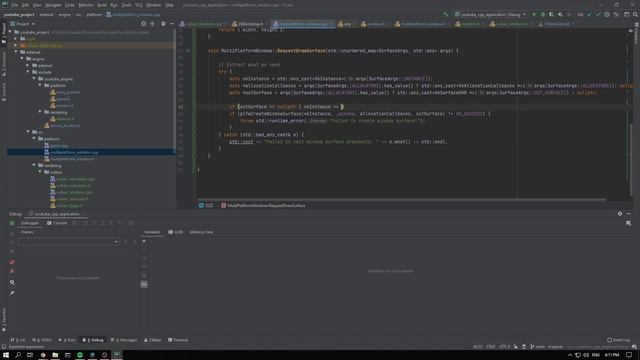Open the File menu
The image size is (640, 360).
(15, 5)
